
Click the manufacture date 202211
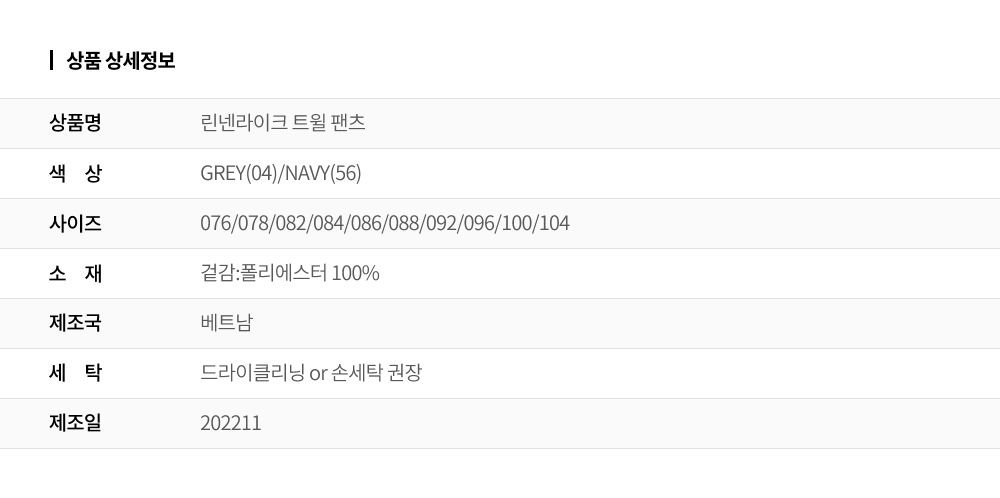point(231,423)
